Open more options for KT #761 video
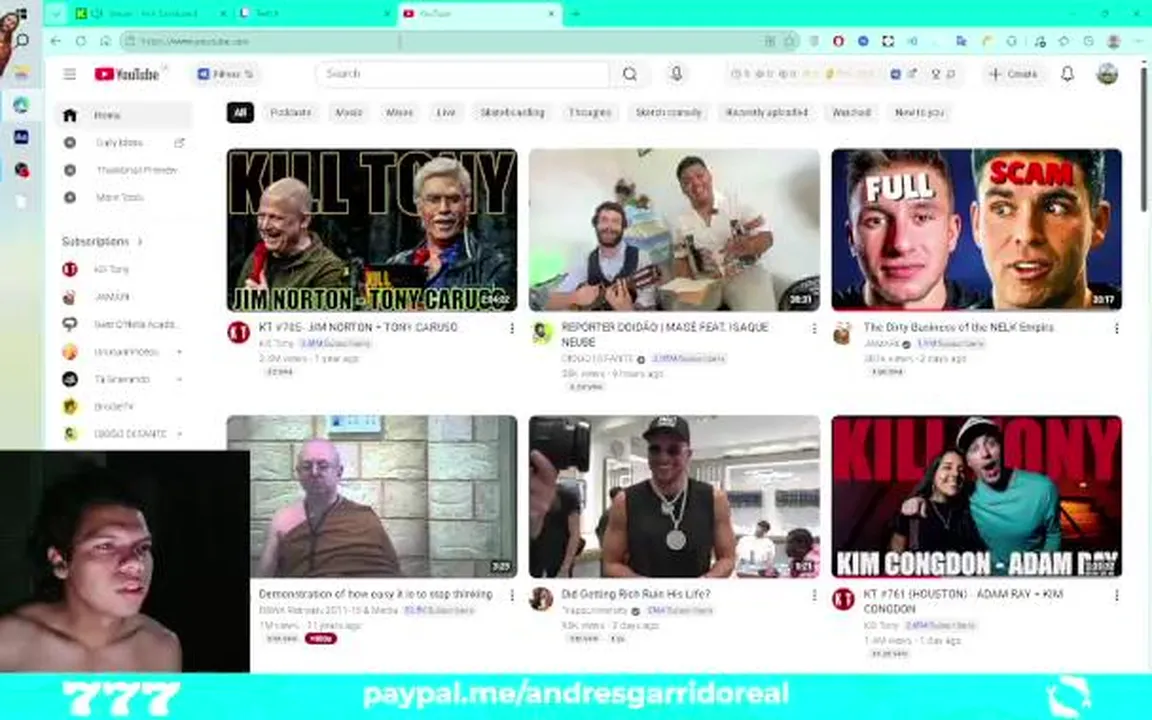This screenshot has height=720, width=1152. (x=1116, y=595)
